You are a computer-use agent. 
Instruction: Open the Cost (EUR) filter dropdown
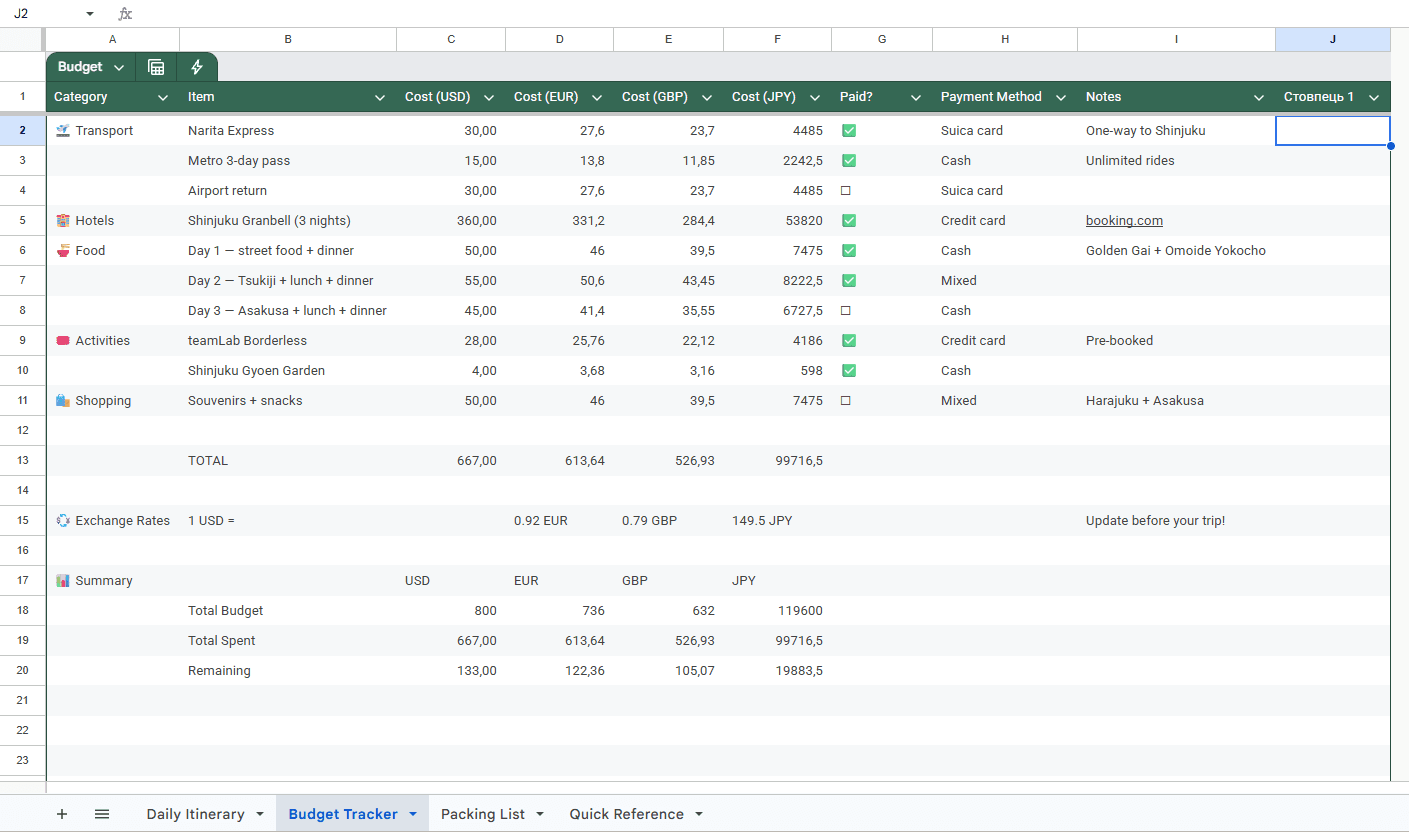pyautogui.click(x=597, y=98)
